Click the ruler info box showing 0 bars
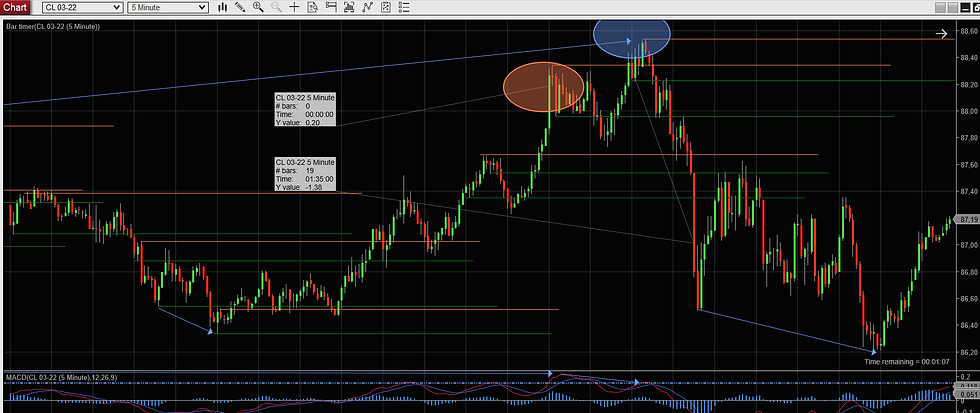Screen dimensions: 980x413 [305, 110]
